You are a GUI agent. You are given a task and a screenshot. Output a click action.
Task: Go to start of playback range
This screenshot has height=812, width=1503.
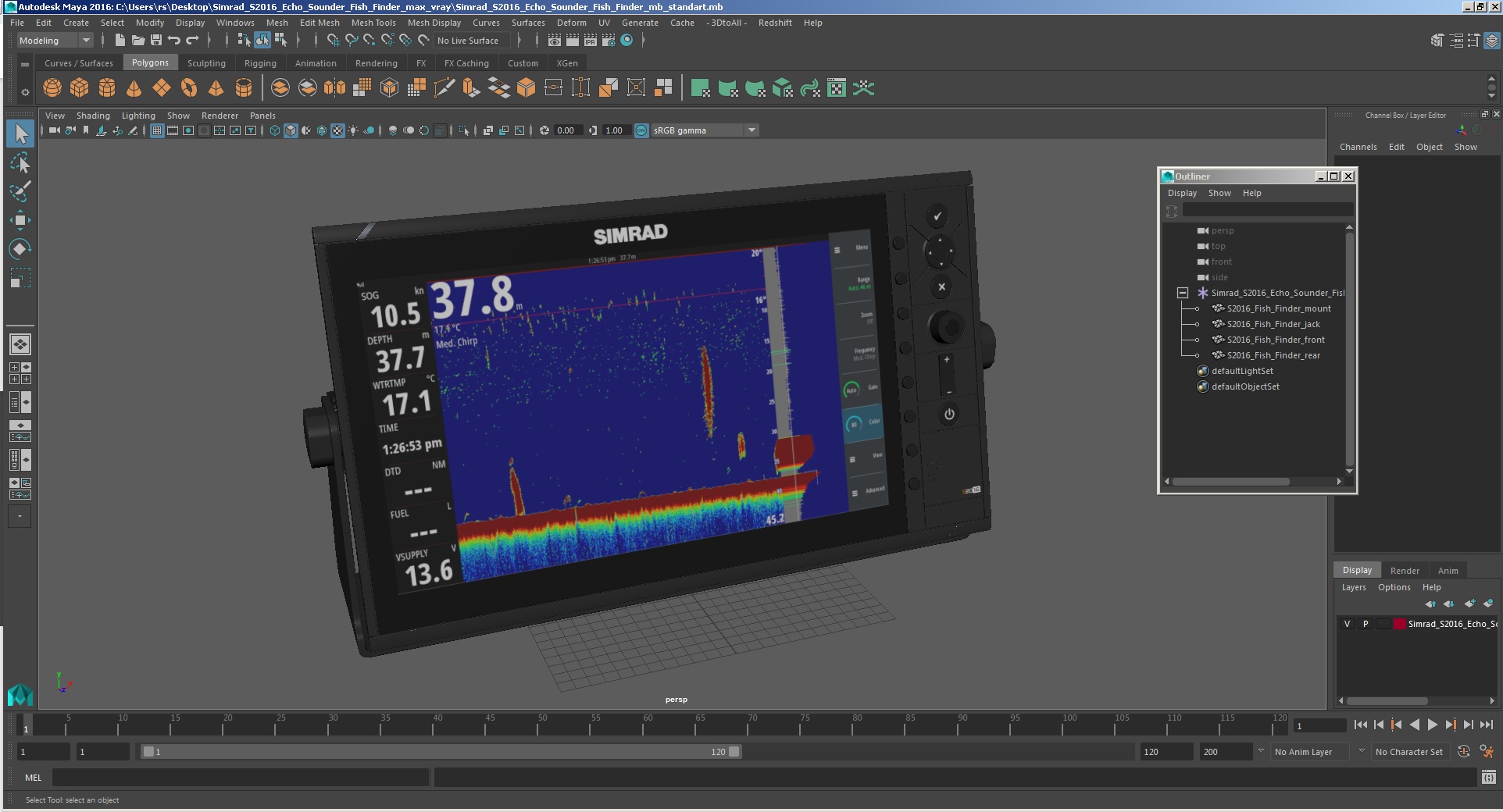point(1360,725)
